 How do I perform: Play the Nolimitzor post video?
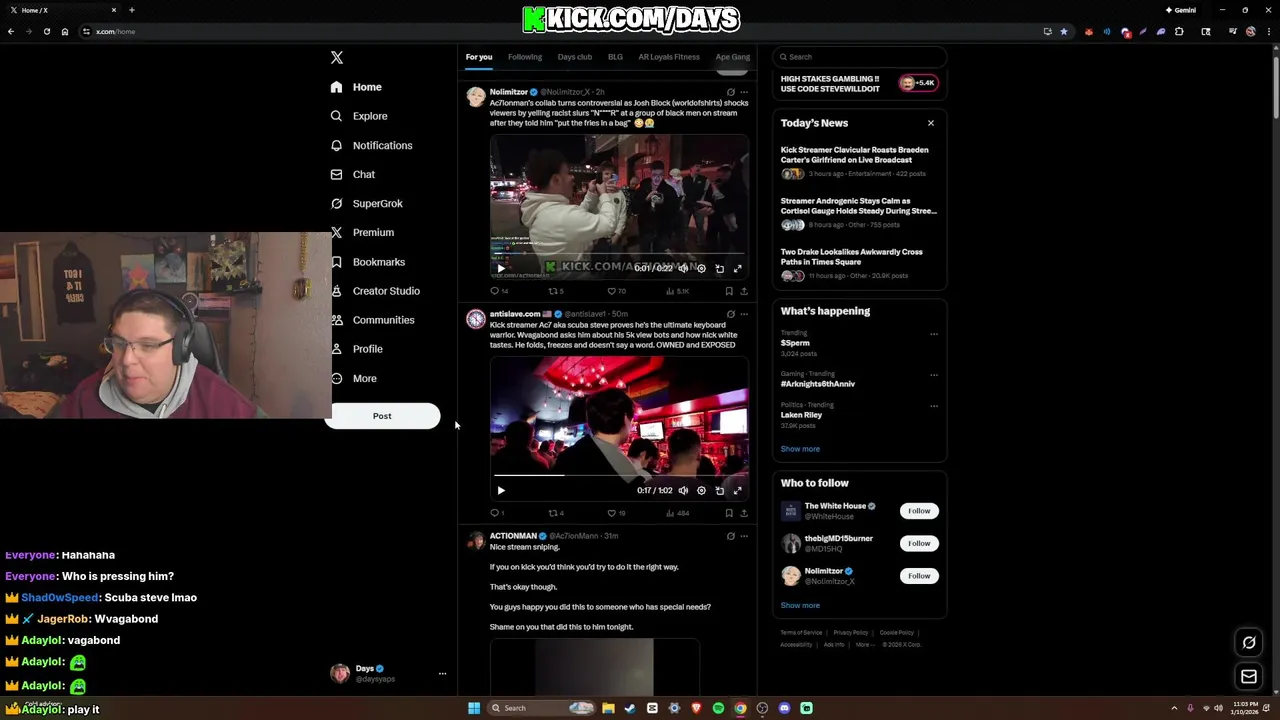[x=501, y=268]
